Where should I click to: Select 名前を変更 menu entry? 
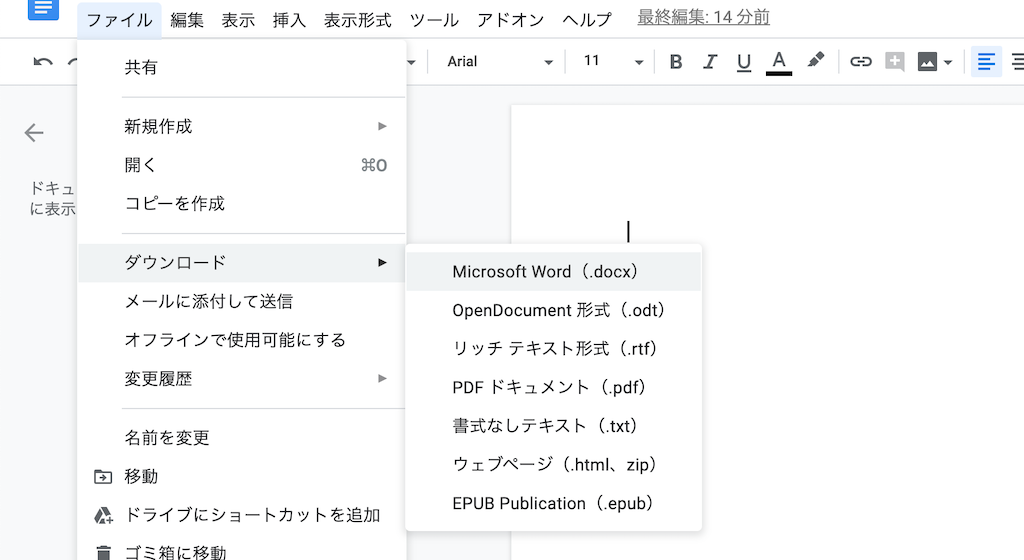tap(242, 437)
